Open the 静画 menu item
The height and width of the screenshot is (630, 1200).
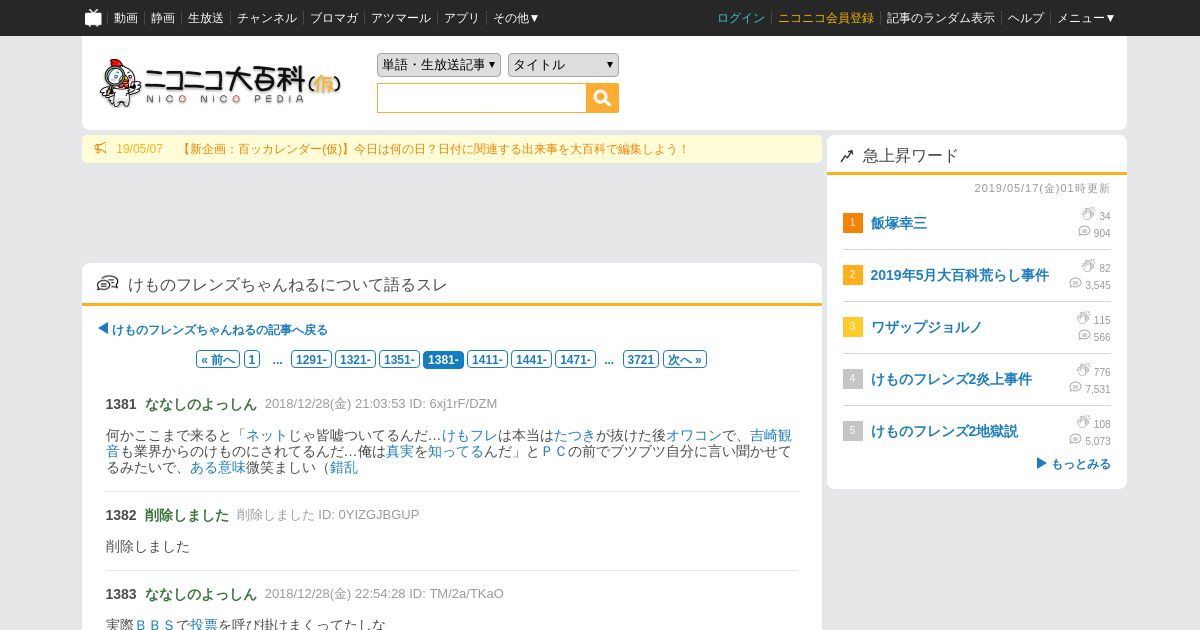click(x=163, y=18)
